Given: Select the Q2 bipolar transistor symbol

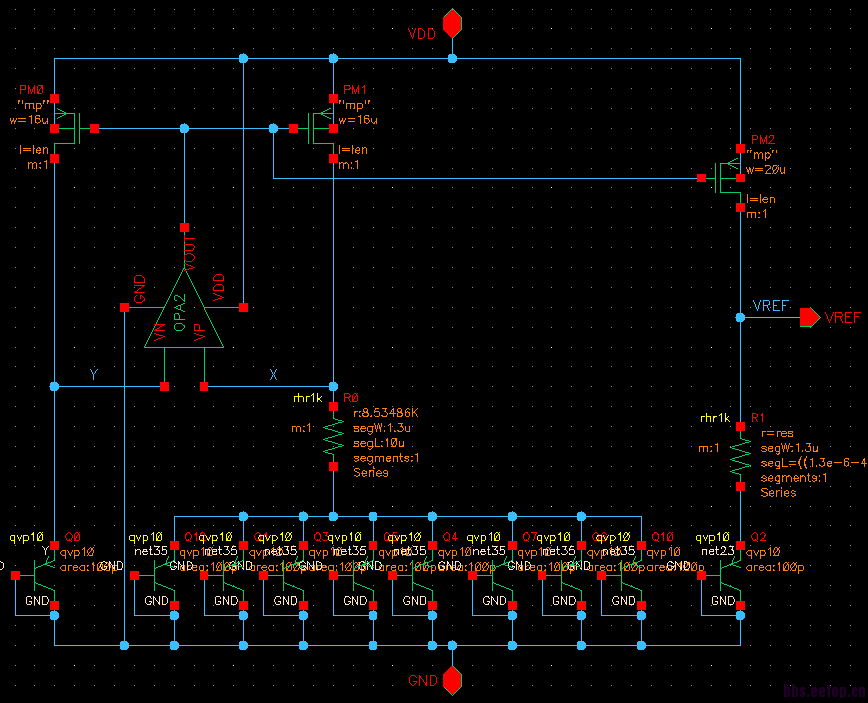Looking at the screenshot, I should click(725, 576).
